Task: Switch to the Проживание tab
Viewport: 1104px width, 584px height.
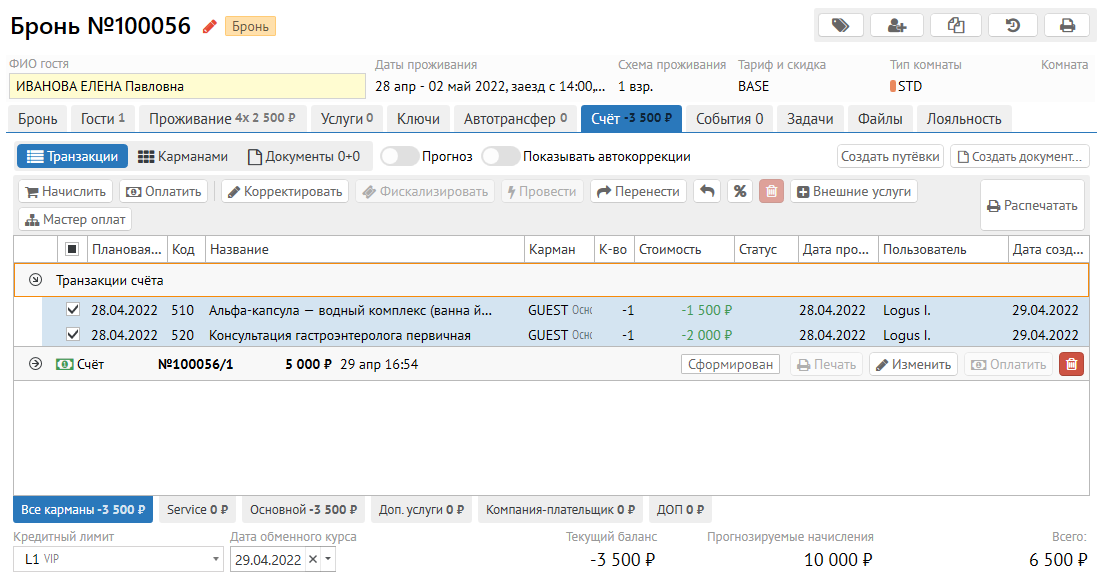Action: pyautogui.click(x=222, y=119)
